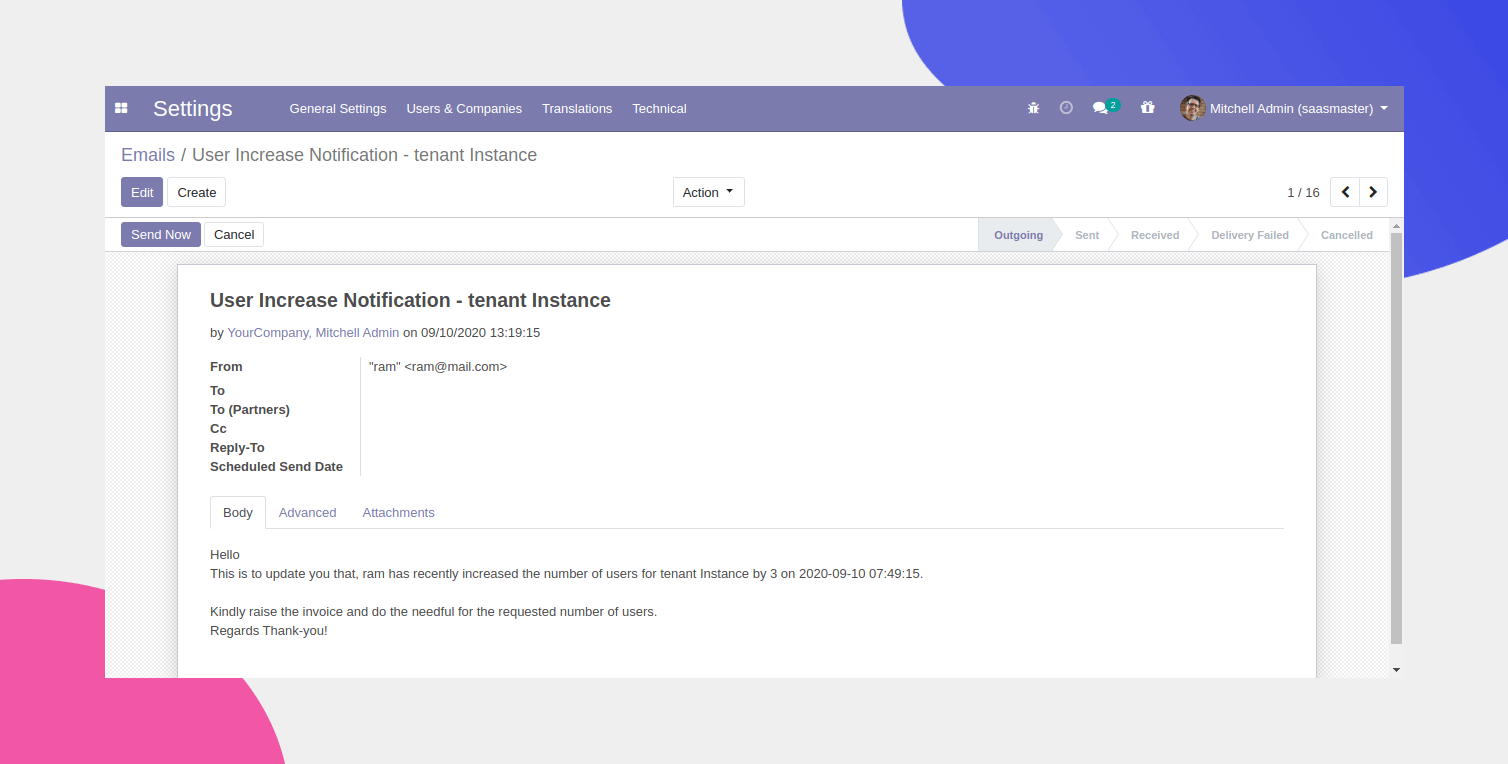Screen dimensions: 1508x764
Task: Go to previous record arrow
Action: coord(1345,192)
